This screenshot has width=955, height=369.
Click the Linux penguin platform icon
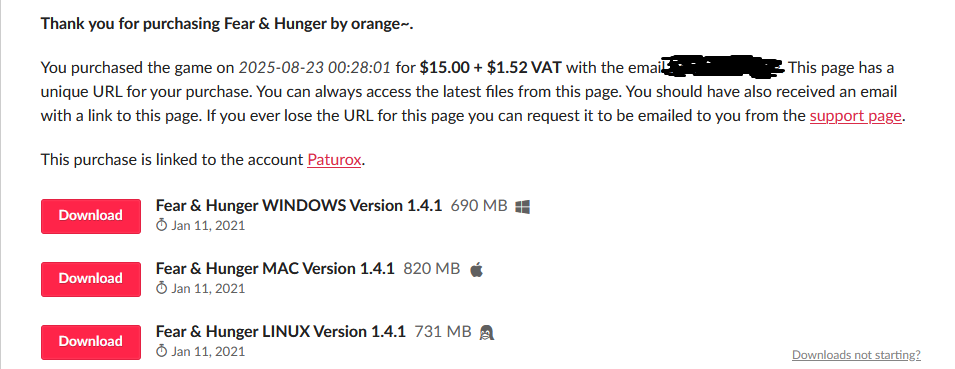(x=487, y=332)
